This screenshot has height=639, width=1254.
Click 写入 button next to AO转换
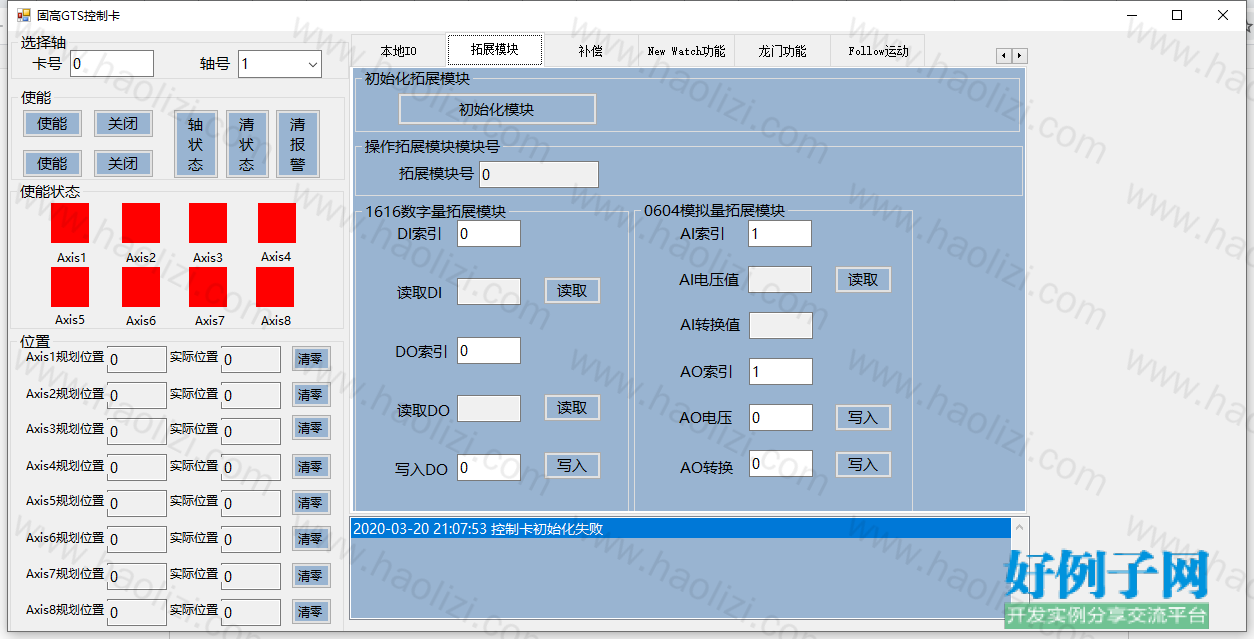coord(863,464)
